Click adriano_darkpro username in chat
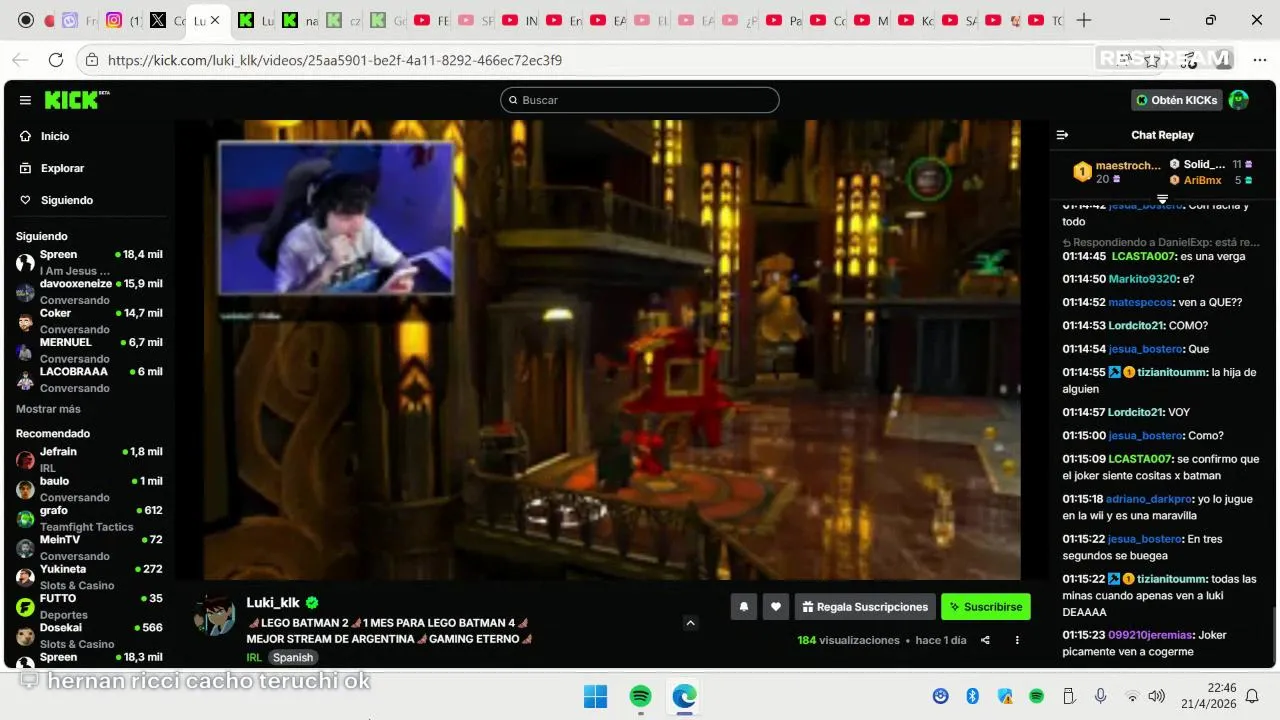The height and width of the screenshot is (720, 1280). [1149, 499]
